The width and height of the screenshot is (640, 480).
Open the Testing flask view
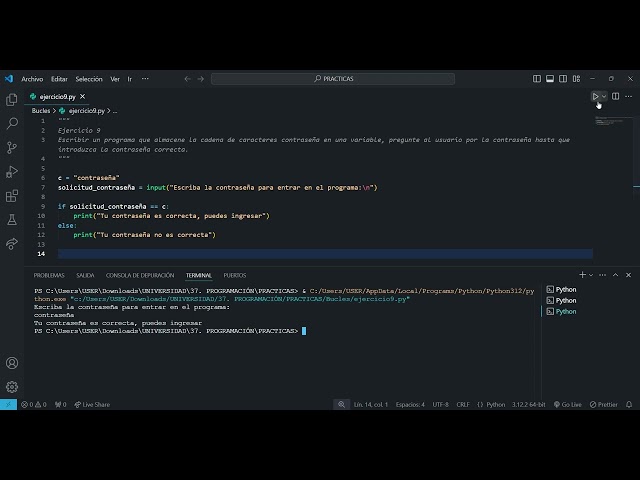[x=12, y=220]
